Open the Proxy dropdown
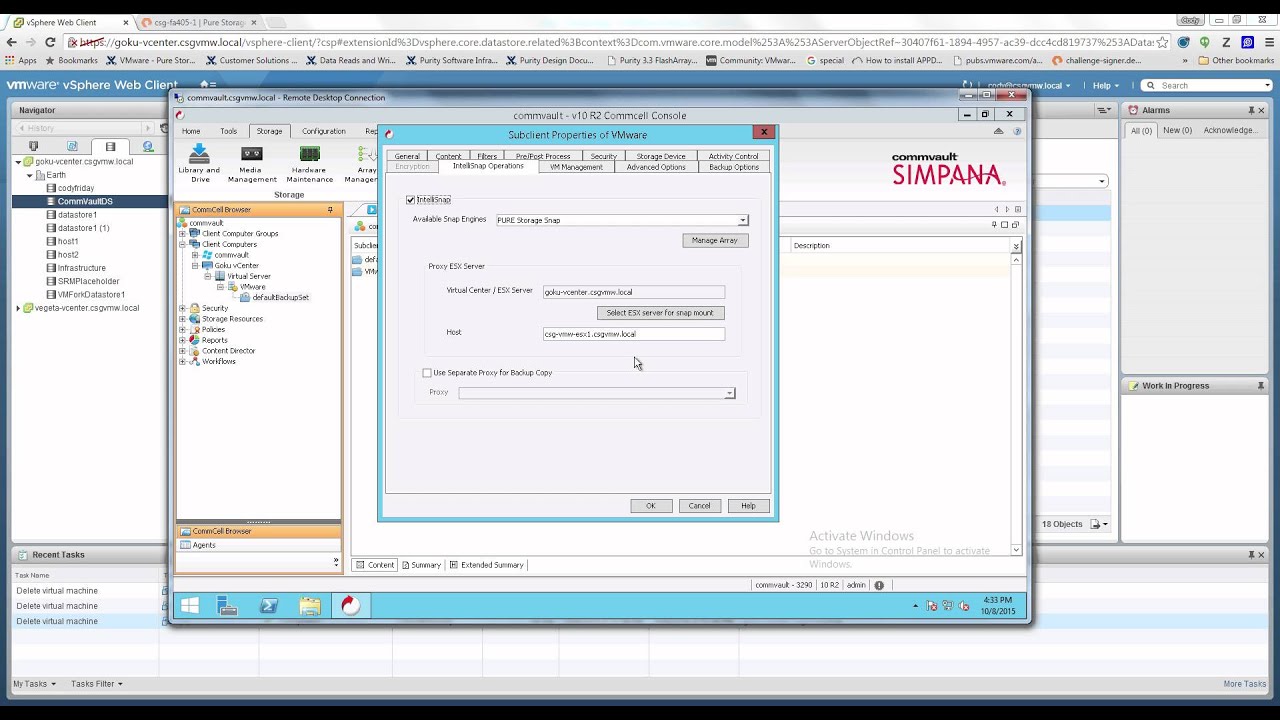 729,393
